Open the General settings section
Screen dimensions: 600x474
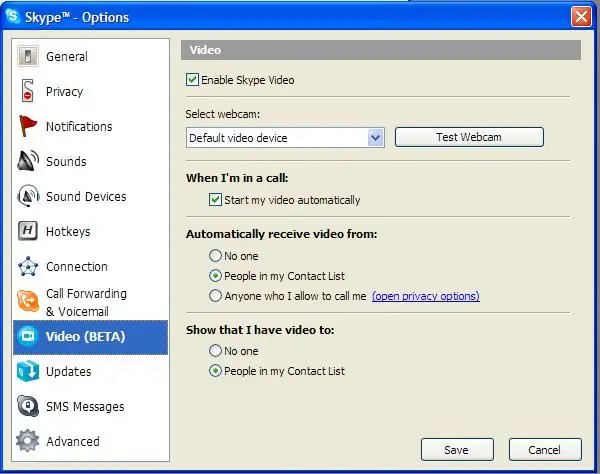tap(91, 57)
